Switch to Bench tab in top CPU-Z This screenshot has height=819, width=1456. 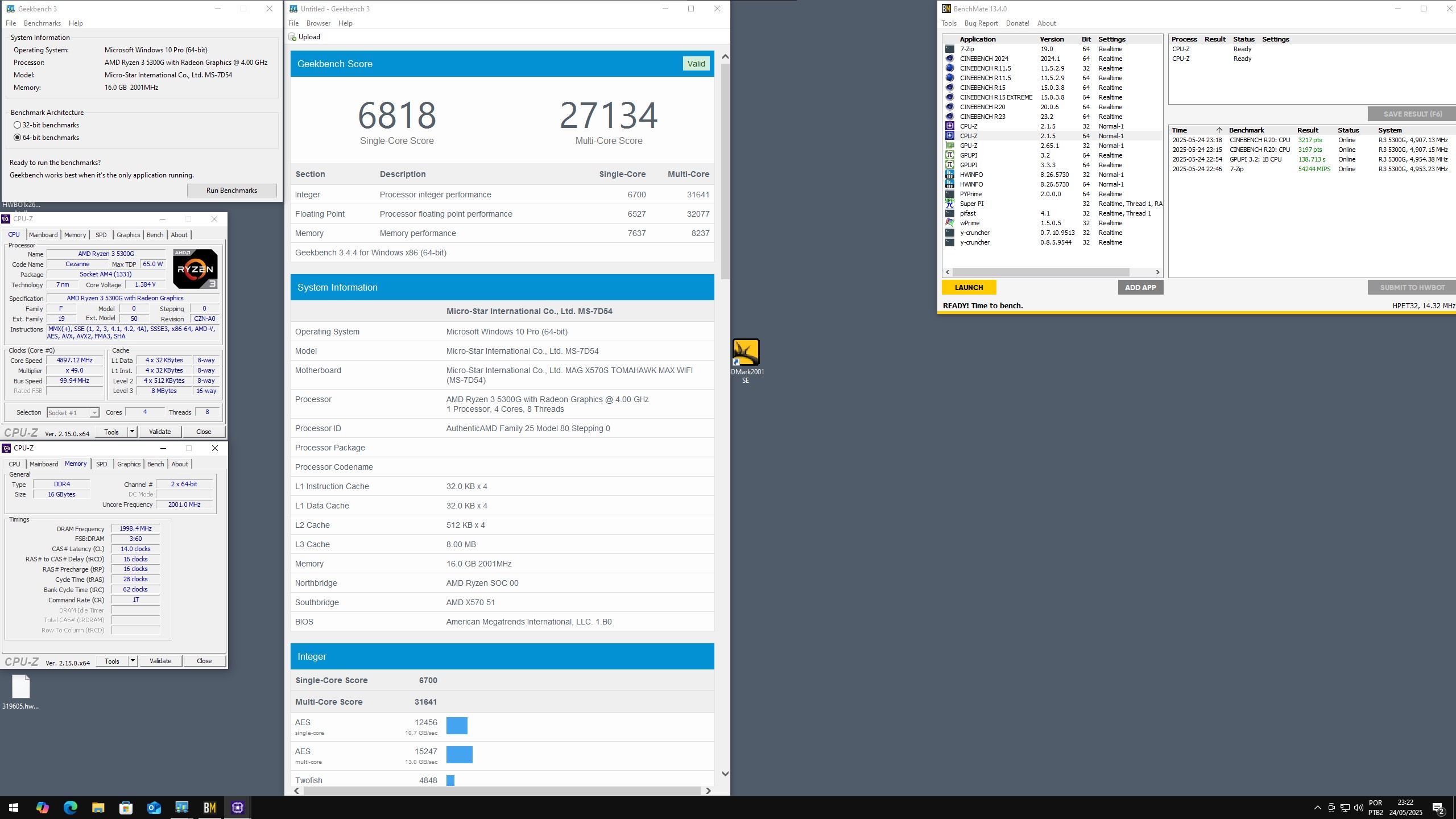click(x=155, y=235)
